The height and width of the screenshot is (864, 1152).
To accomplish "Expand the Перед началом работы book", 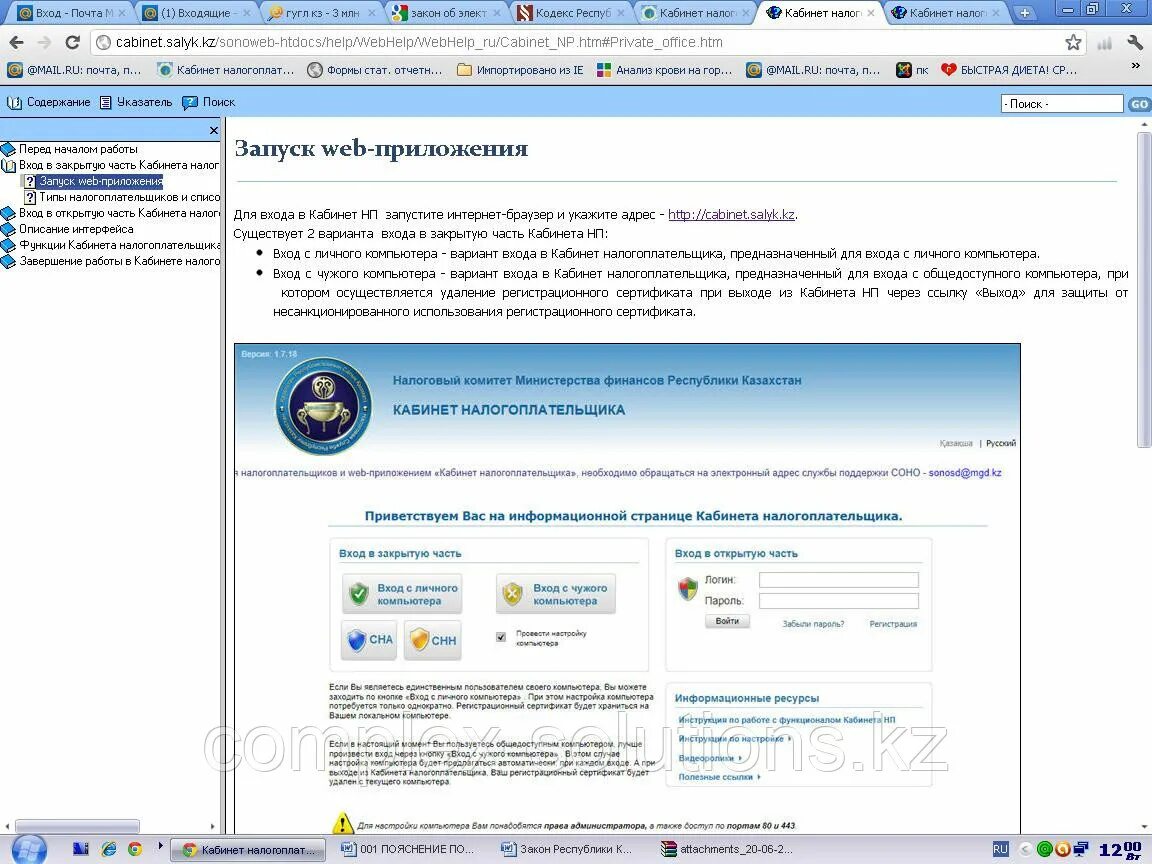I will [x=70, y=149].
